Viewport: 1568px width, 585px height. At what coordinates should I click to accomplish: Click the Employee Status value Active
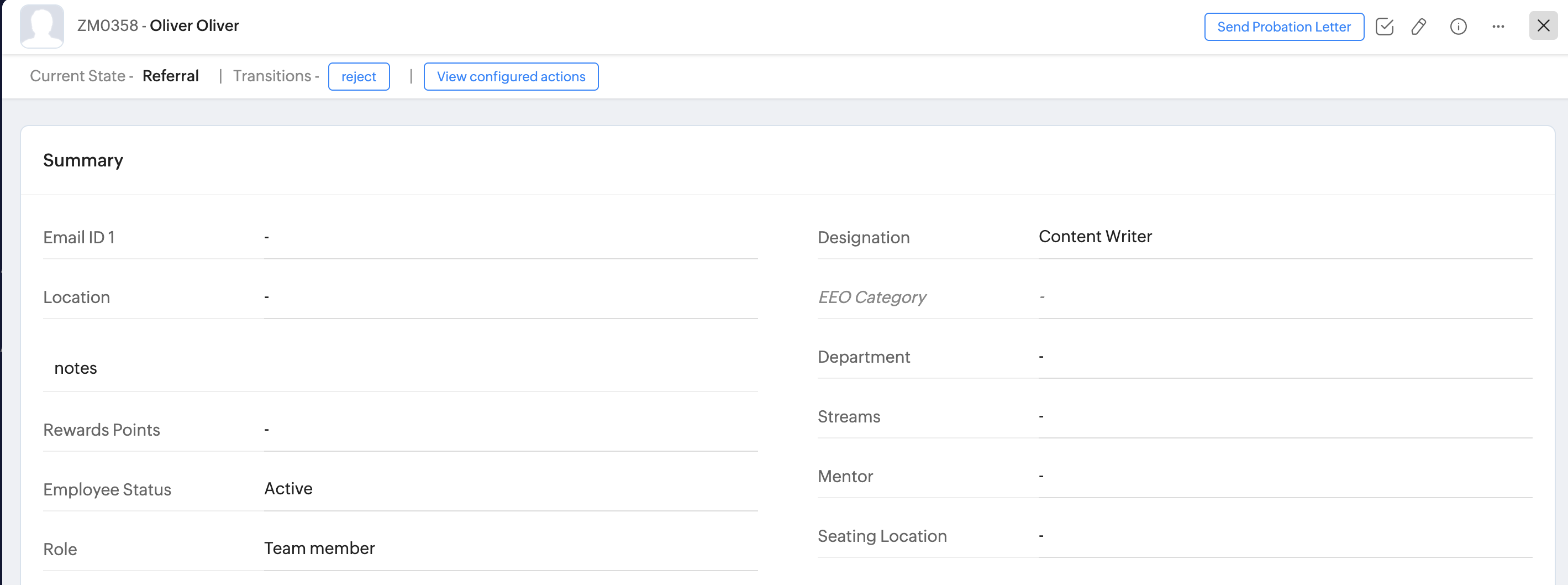point(288,489)
